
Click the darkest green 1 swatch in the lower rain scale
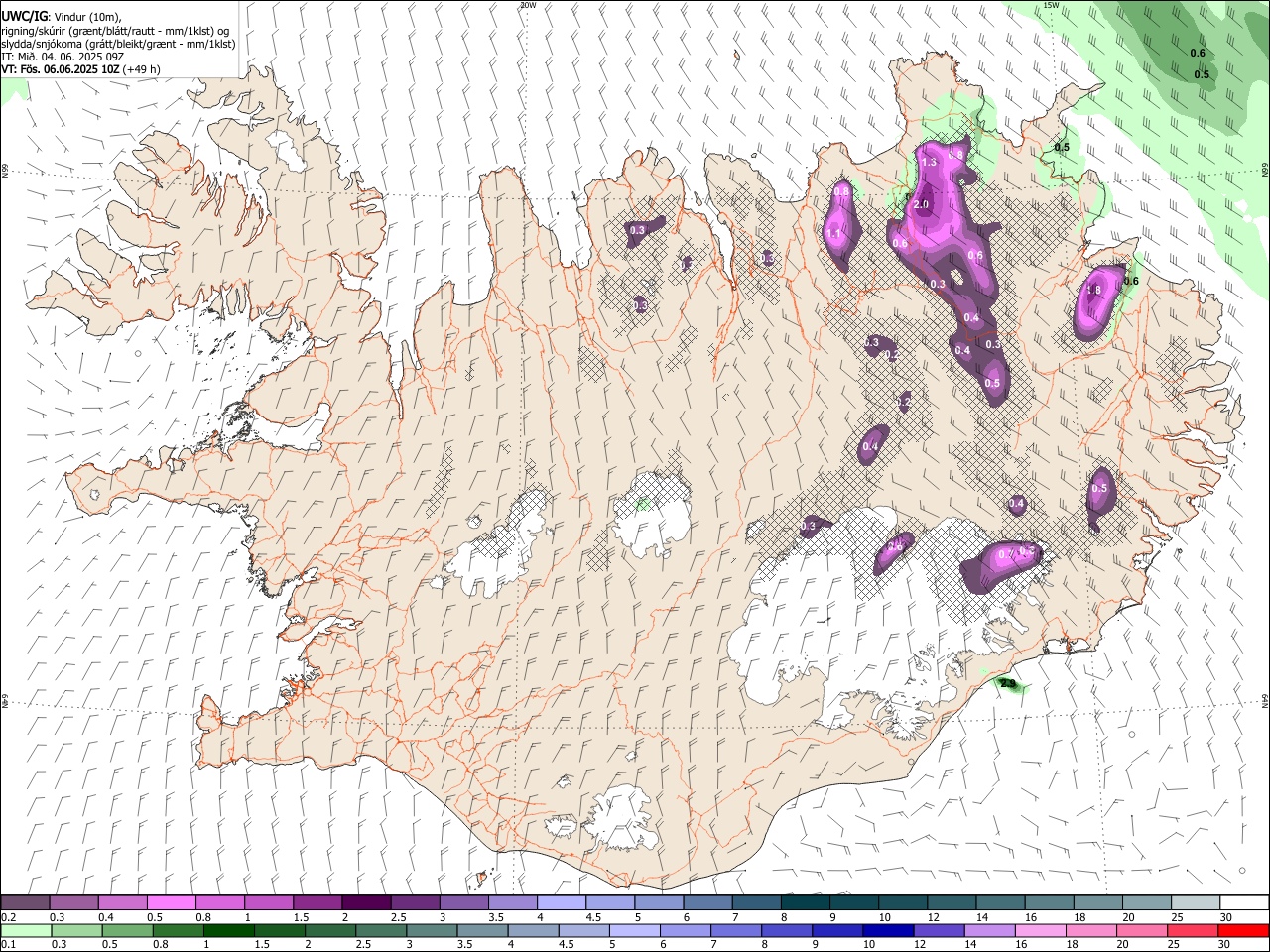228,930
